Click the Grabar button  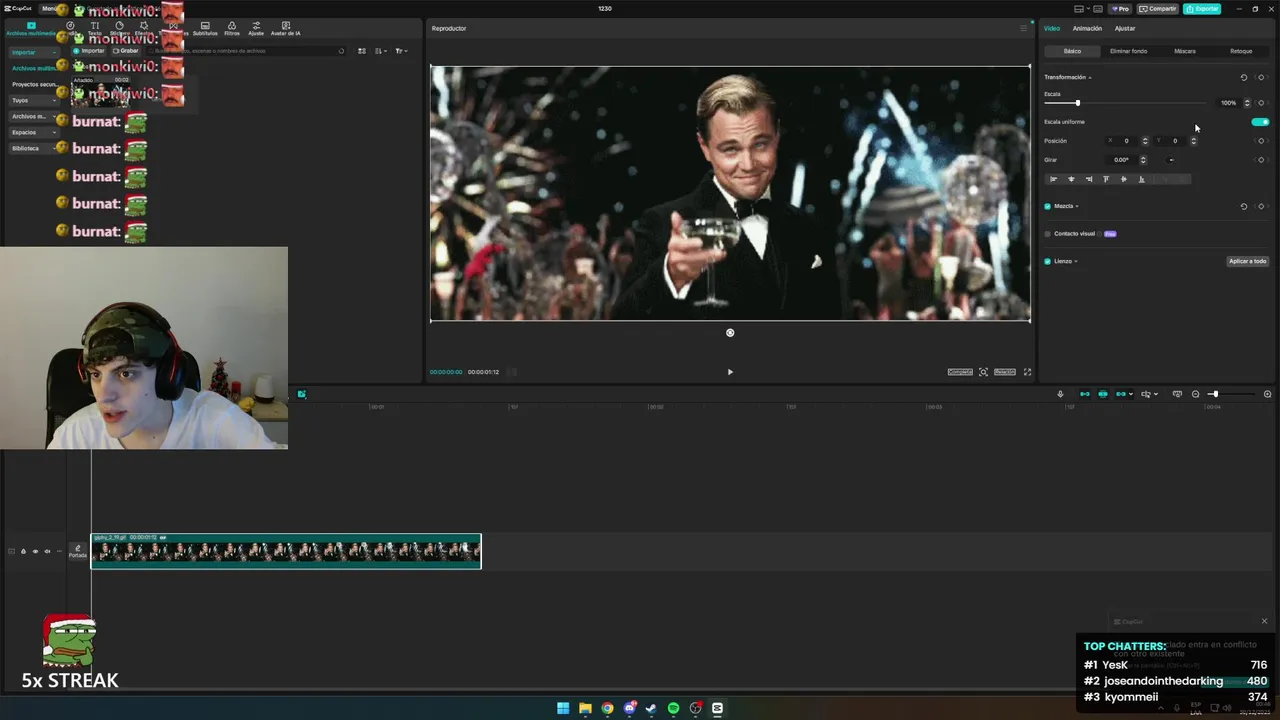coord(126,50)
